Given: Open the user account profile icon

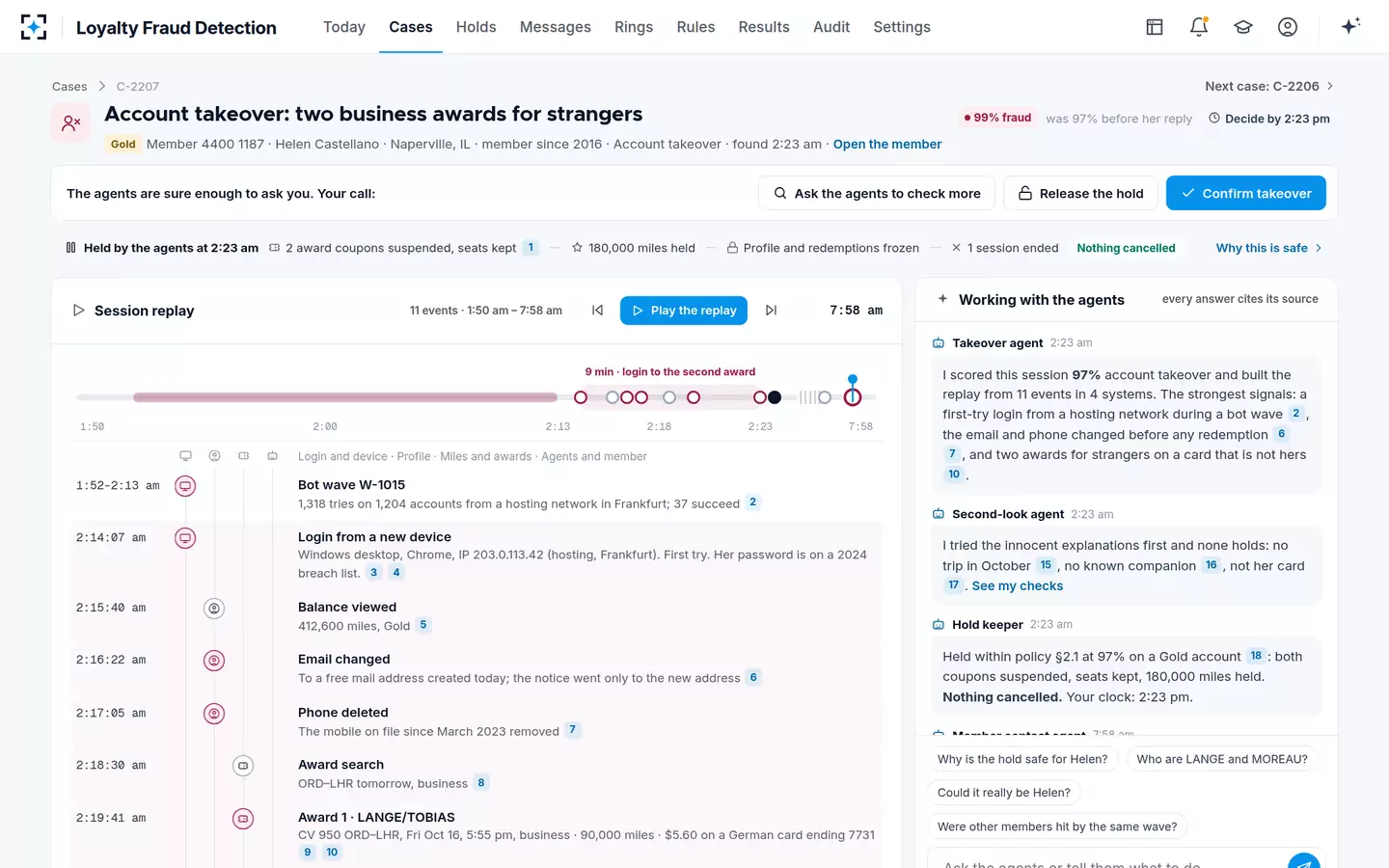Looking at the screenshot, I should pos(1288,27).
